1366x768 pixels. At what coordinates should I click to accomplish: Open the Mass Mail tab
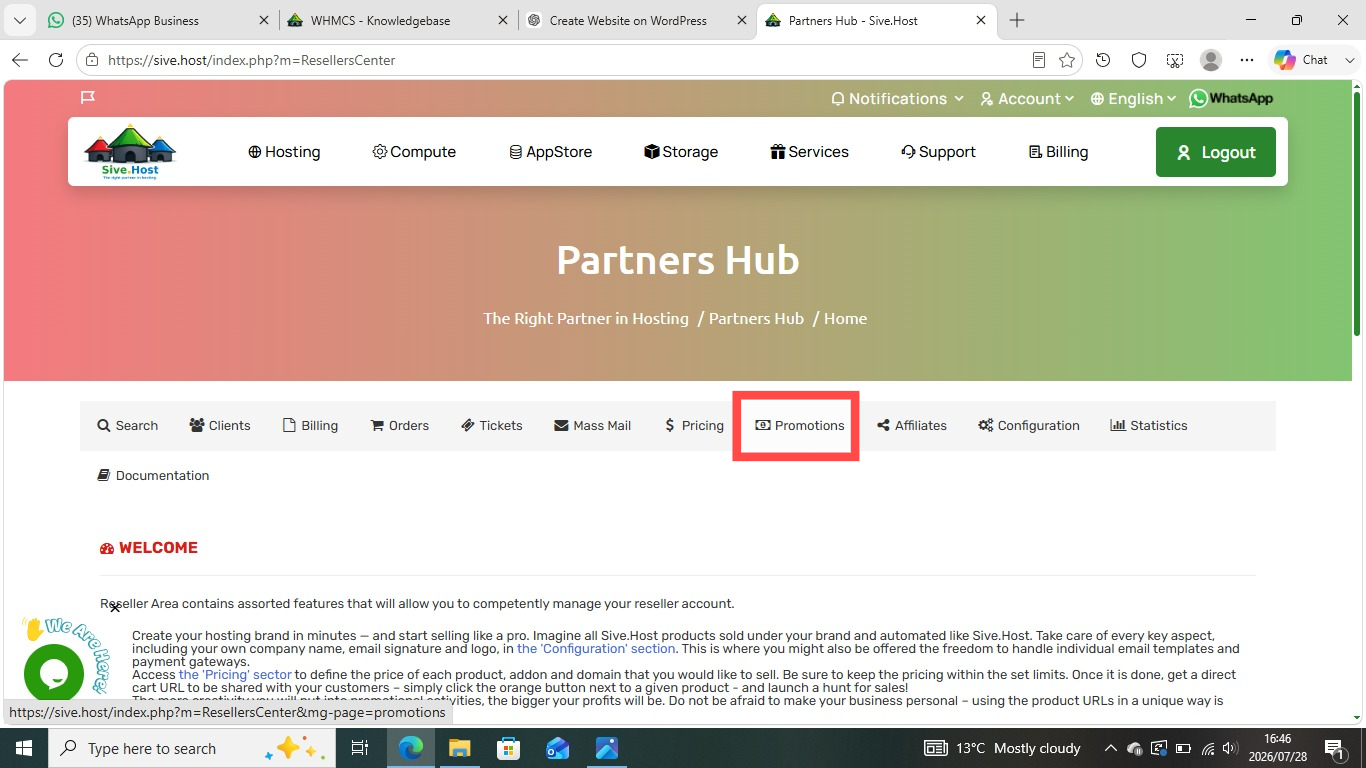click(x=592, y=426)
